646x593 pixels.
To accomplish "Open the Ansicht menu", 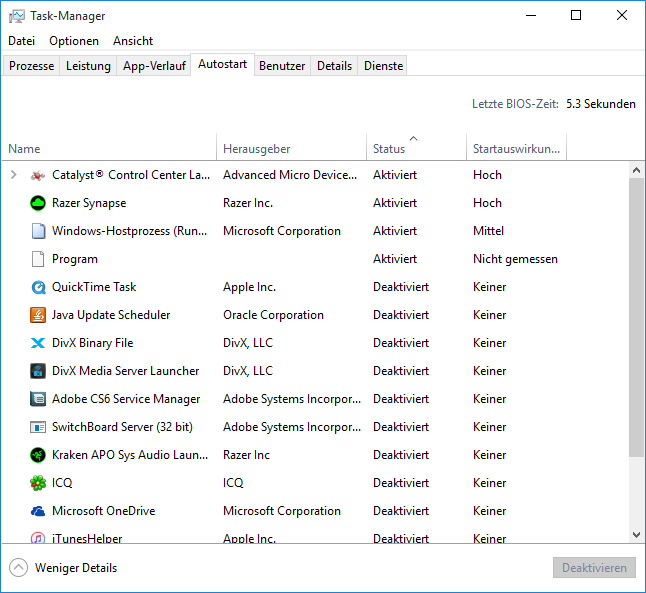I will pos(133,41).
